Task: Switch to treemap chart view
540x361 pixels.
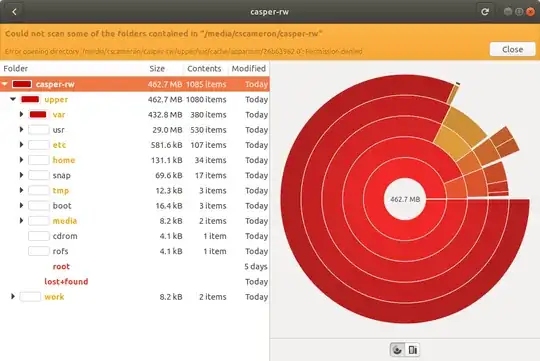Action: coord(413,350)
